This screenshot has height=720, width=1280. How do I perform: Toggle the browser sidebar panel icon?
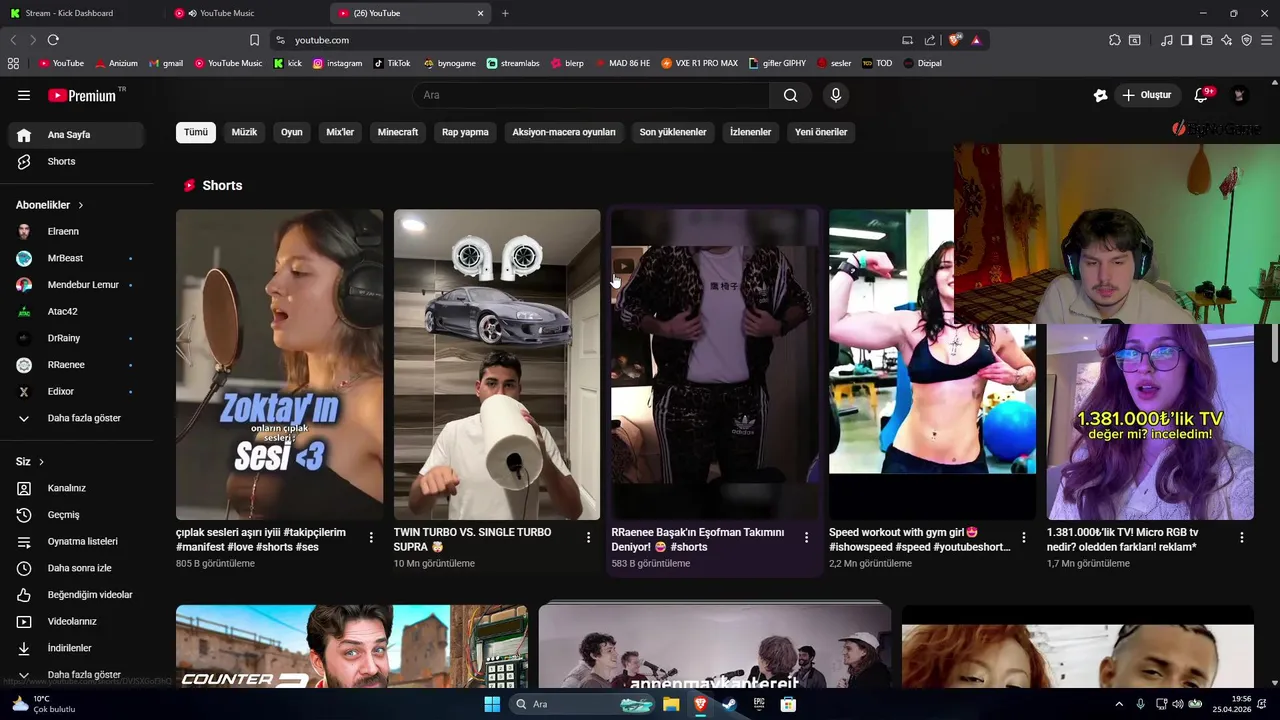1186,40
